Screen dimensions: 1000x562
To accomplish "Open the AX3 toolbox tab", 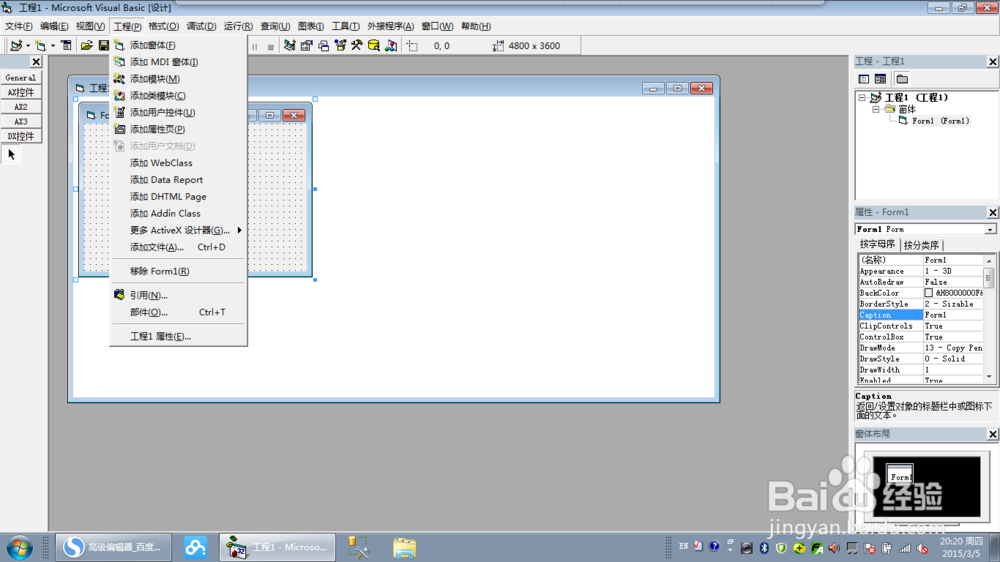I will pyautogui.click(x=21, y=122).
